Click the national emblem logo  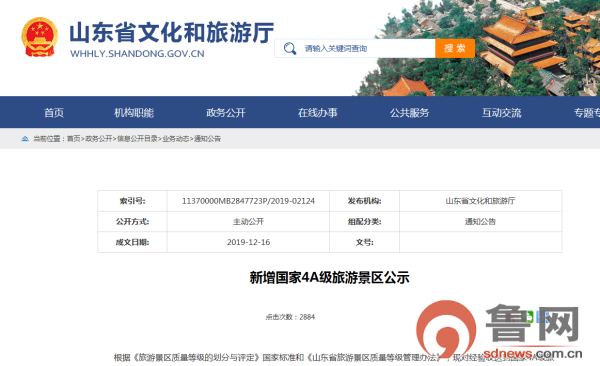pyautogui.click(x=39, y=37)
